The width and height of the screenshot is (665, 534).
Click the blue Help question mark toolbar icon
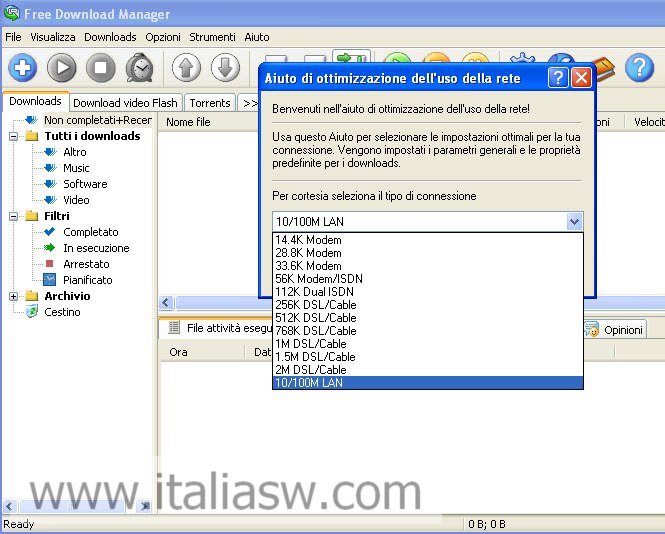coord(639,67)
